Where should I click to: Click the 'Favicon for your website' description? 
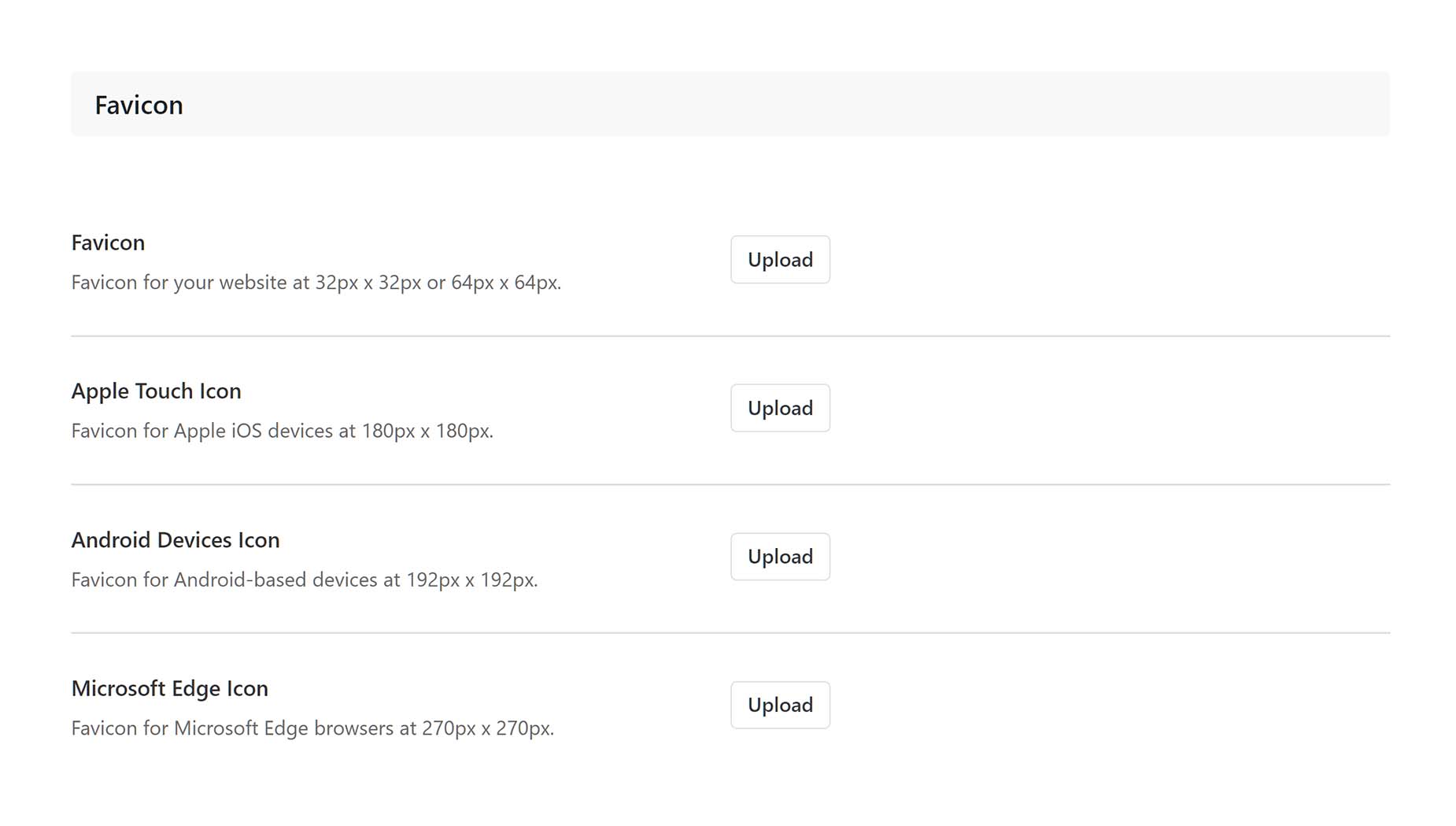click(316, 283)
